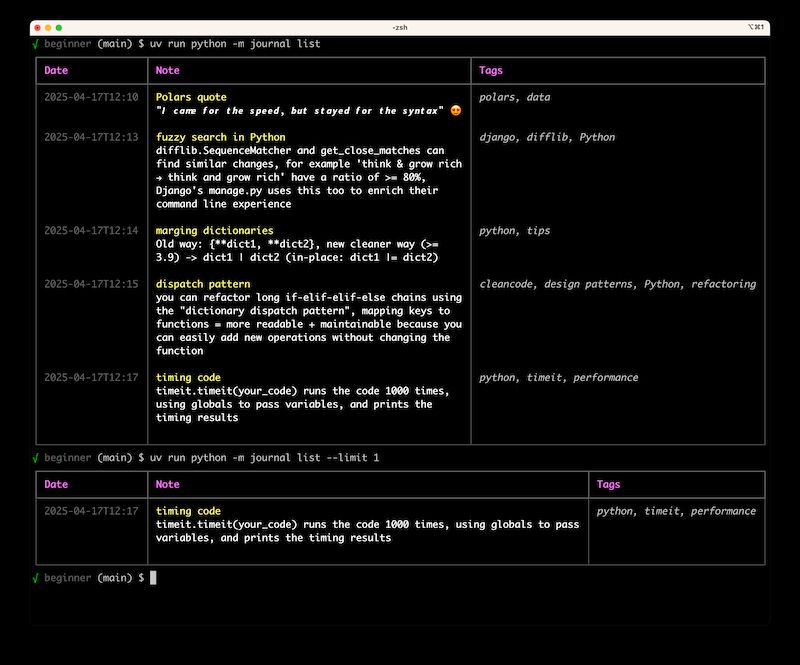
Task: Click the Date header in the second table
Action: pos(56,484)
